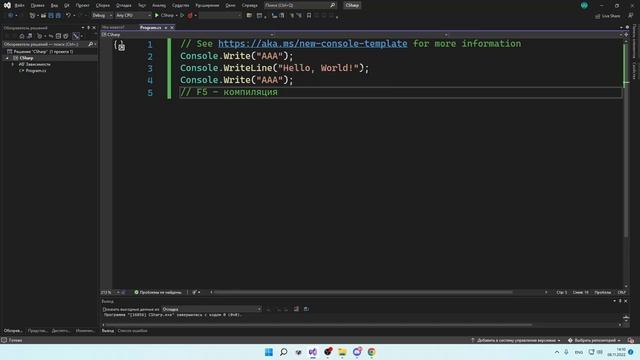Open the Справка menu

(x=249, y=5)
